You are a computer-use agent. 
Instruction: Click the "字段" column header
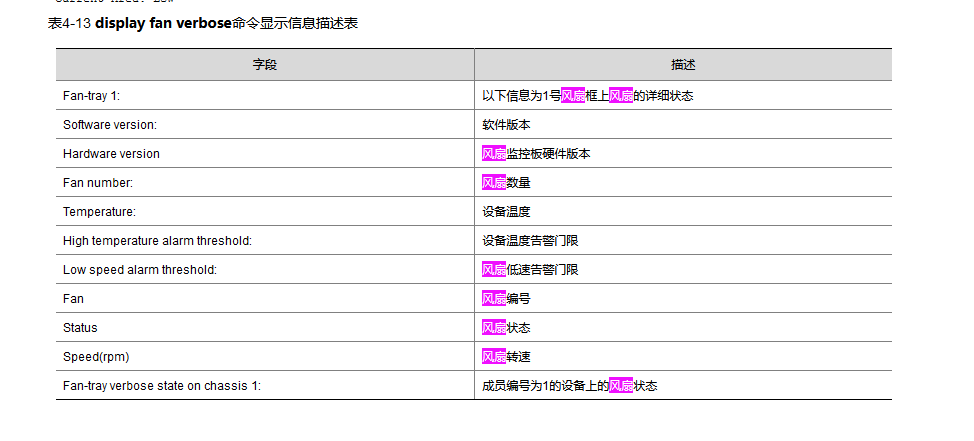pos(264,65)
